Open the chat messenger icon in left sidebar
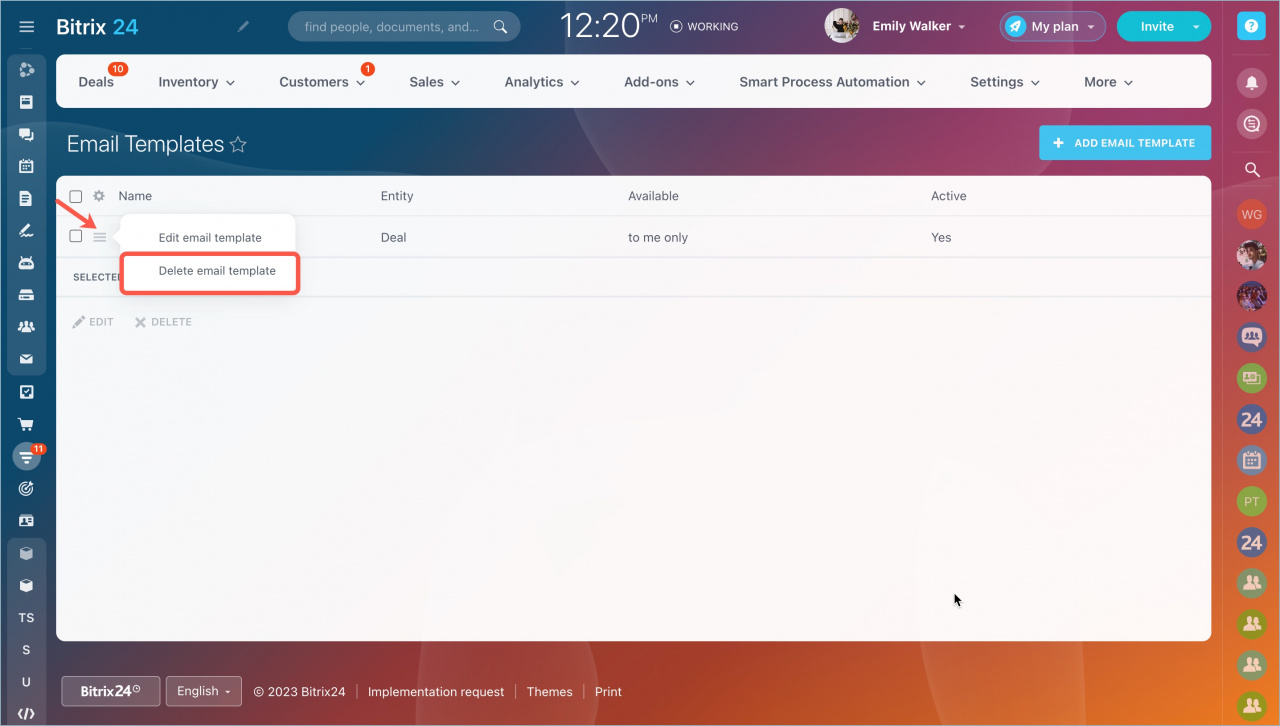The width and height of the screenshot is (1280, 726). click(x=27, y=134)
